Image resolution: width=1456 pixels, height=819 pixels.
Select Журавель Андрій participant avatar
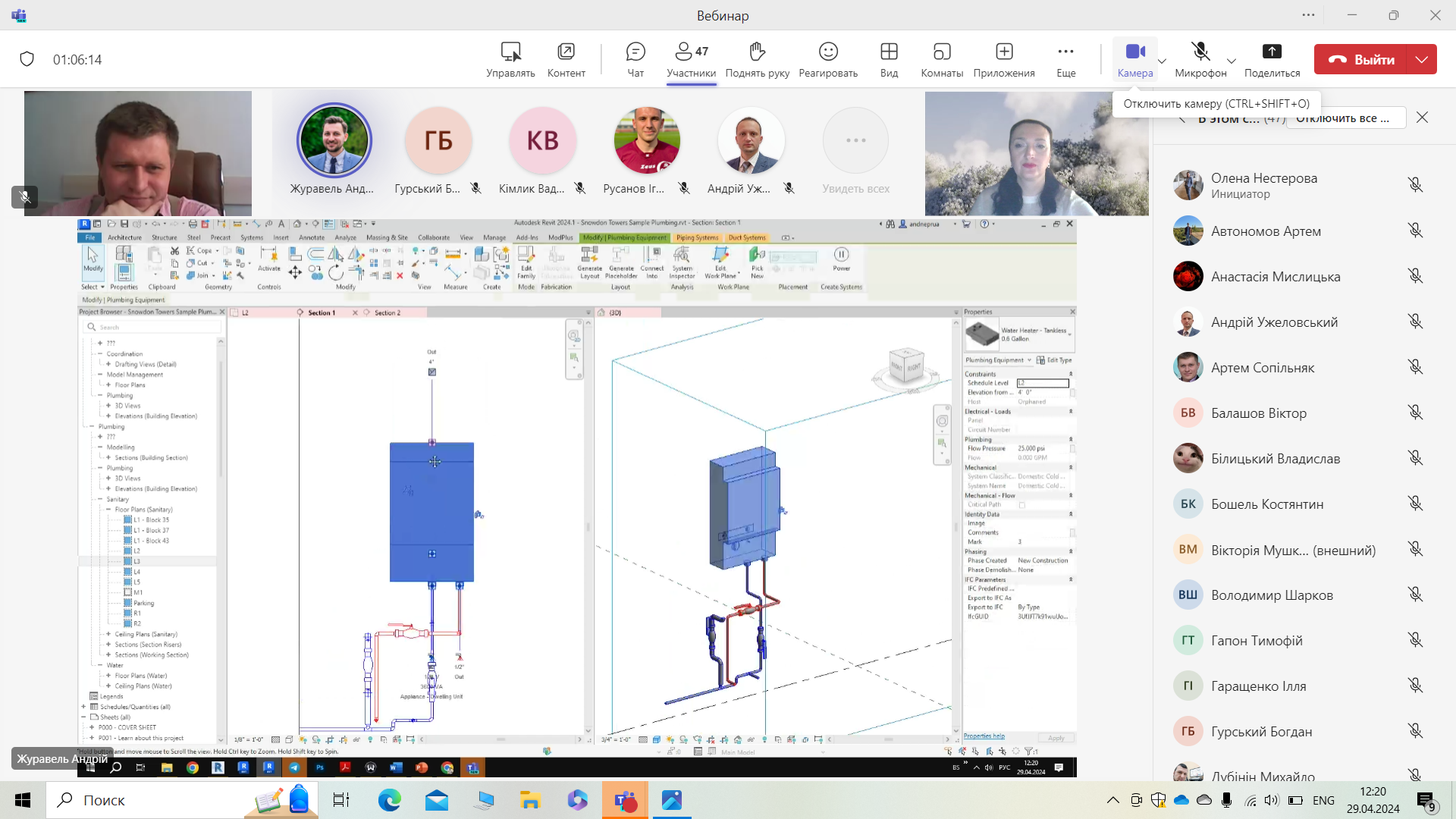coord(334,140)
